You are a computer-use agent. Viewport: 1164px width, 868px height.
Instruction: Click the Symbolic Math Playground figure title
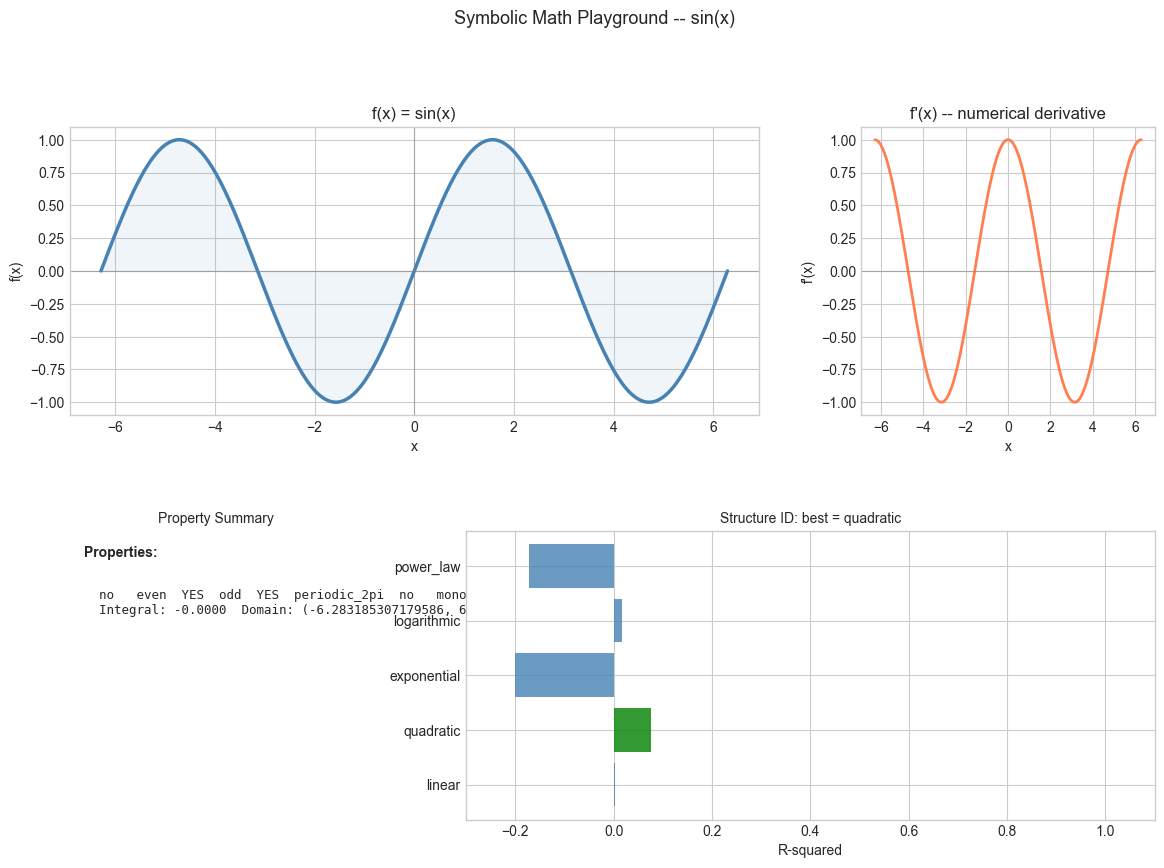tap(594, 18)
